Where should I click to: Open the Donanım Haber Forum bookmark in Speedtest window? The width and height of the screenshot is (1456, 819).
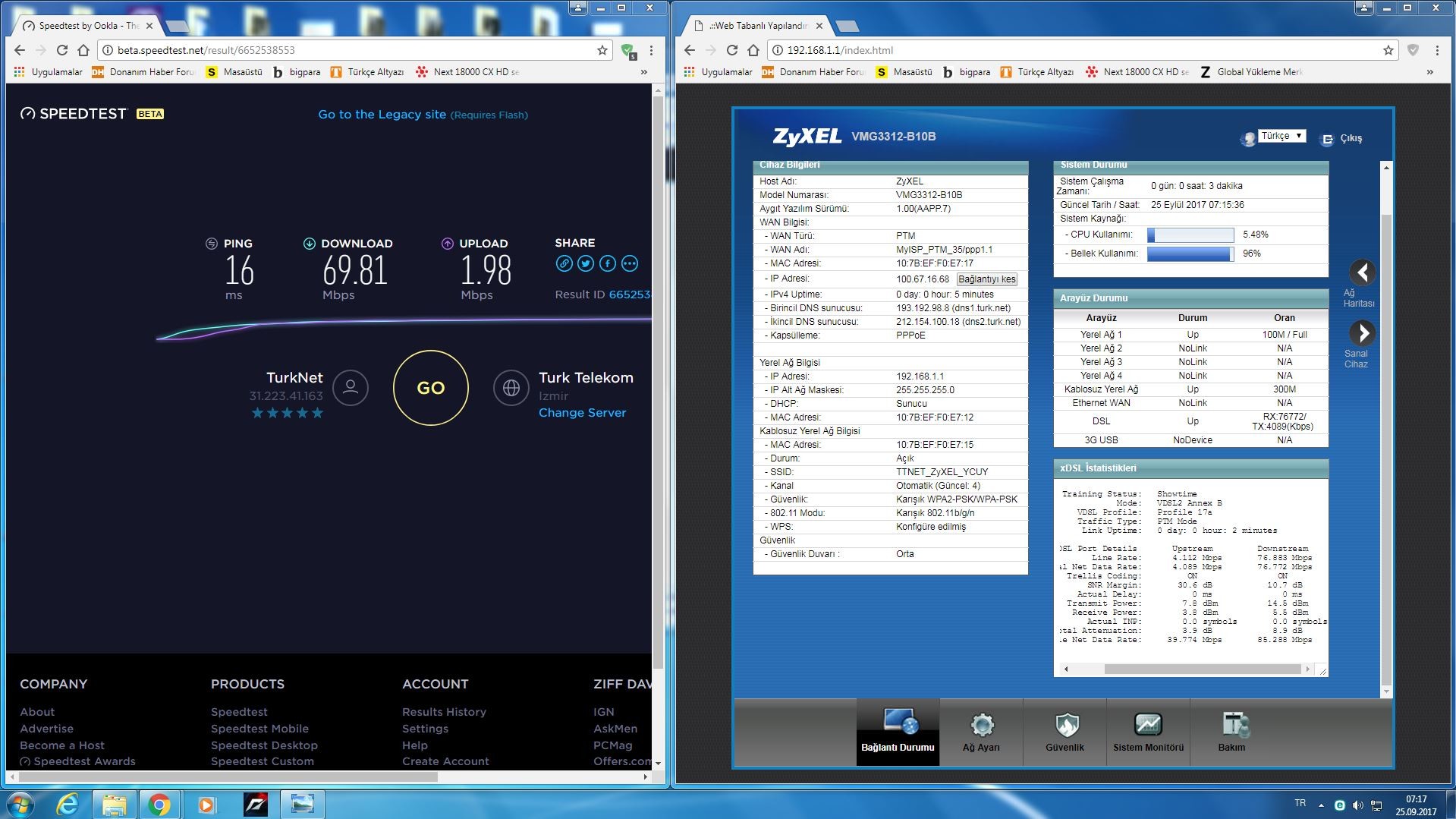point(143,72)
